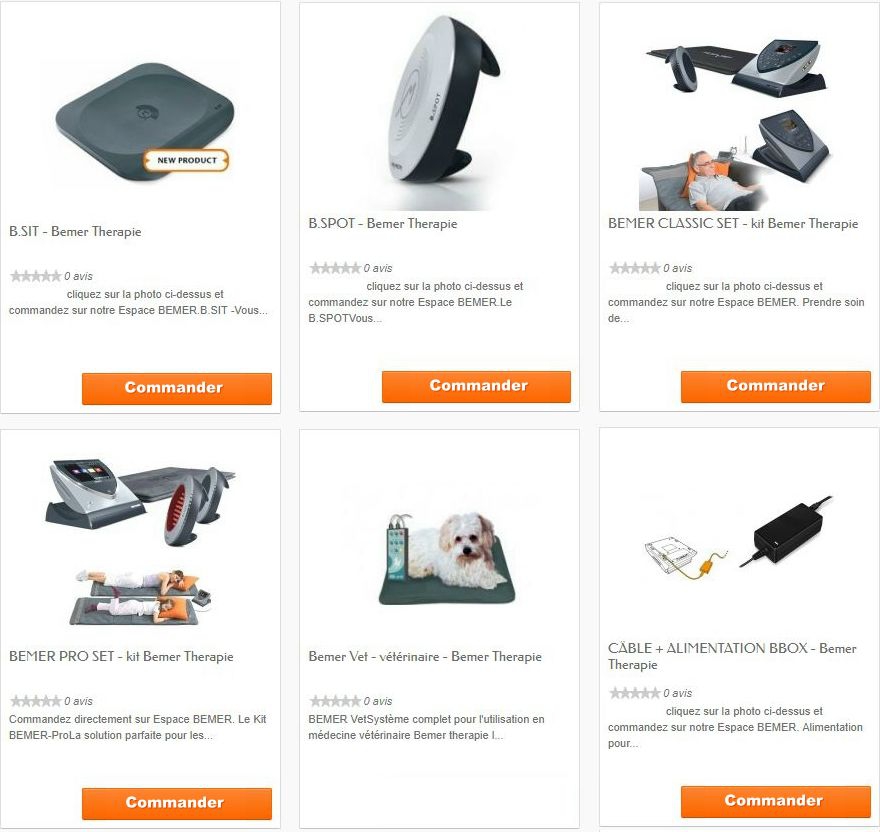Click the stars for CÂBLE + ALIMENTATION BBOX

pos(635,693)
